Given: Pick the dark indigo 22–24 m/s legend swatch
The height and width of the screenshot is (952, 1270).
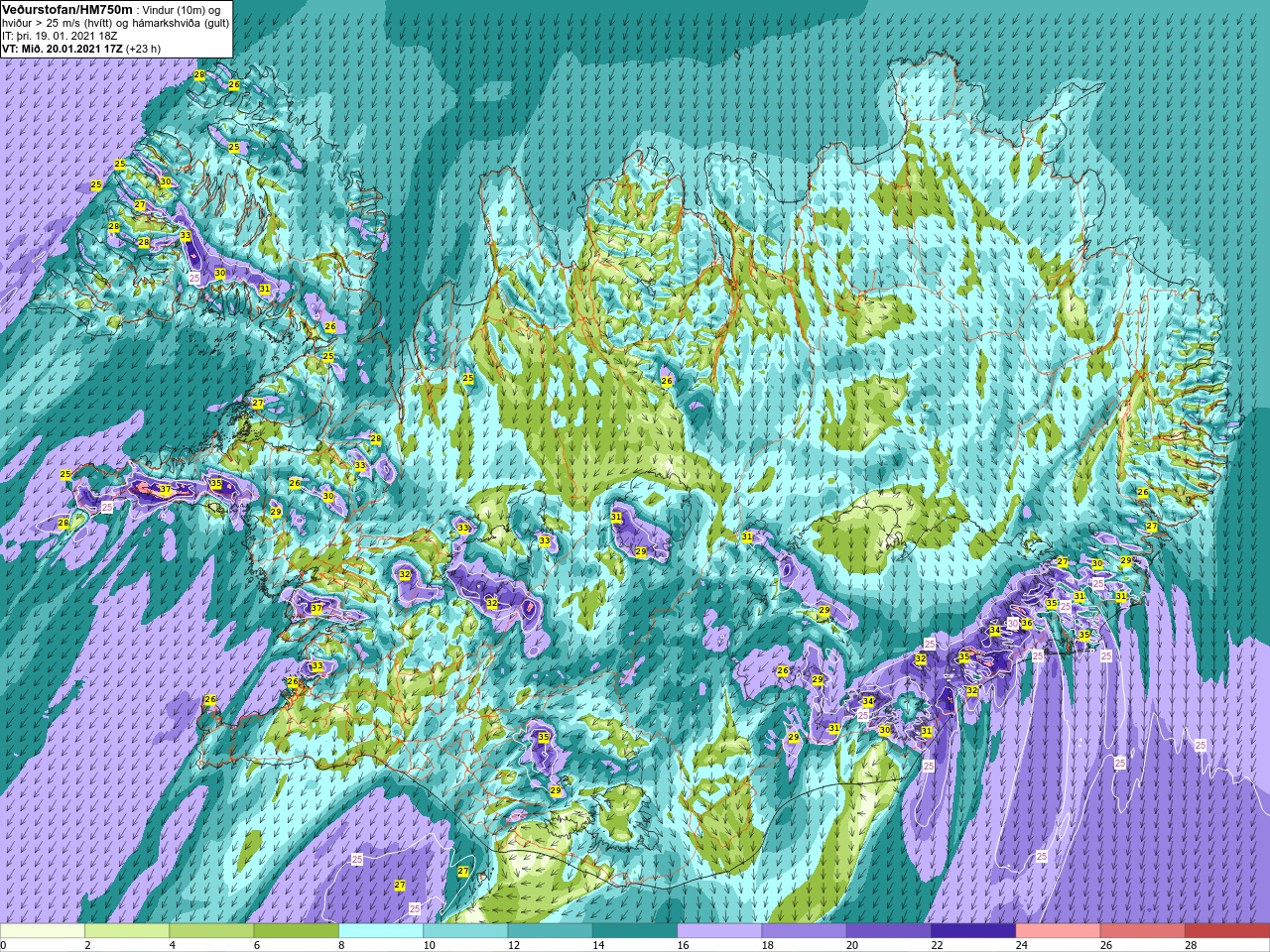Looking at the screenshot, I should [973, 931].
